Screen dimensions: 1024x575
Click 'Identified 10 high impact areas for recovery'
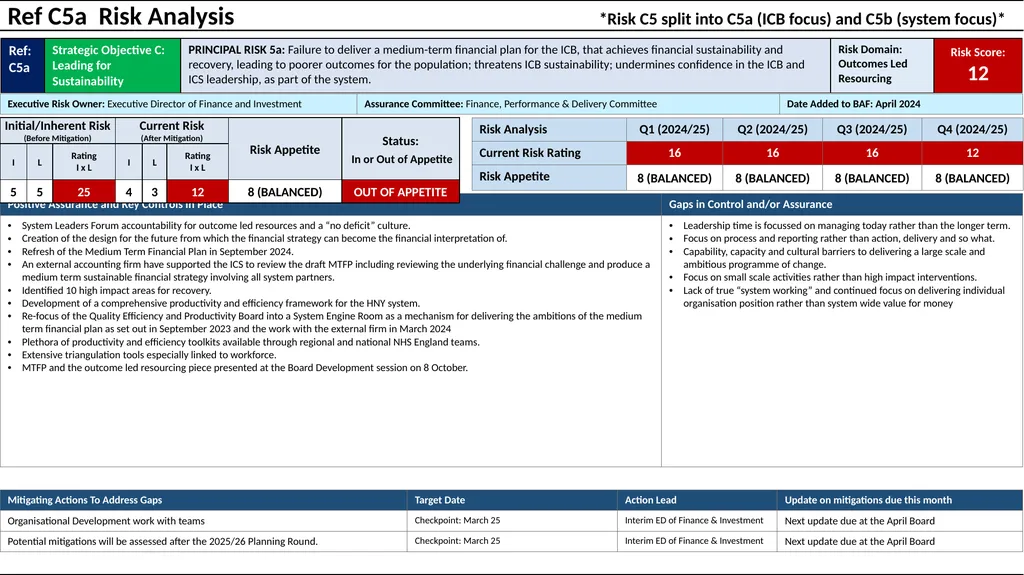coord(116,290)
